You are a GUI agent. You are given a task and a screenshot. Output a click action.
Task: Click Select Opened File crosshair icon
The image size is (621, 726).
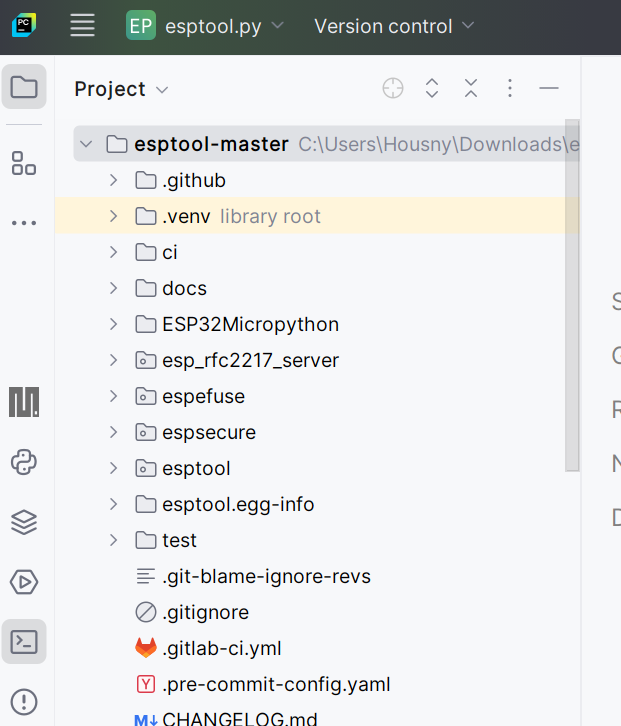click(x=393, y=88)
